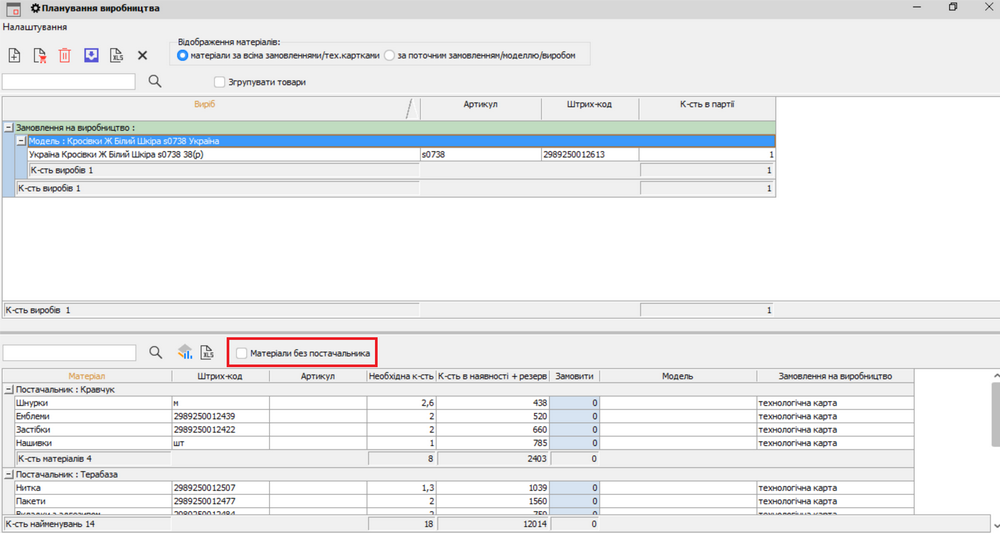Viewport: 1000px width, 533px height.
Task: Click the materials search input field
Action: 69,353
